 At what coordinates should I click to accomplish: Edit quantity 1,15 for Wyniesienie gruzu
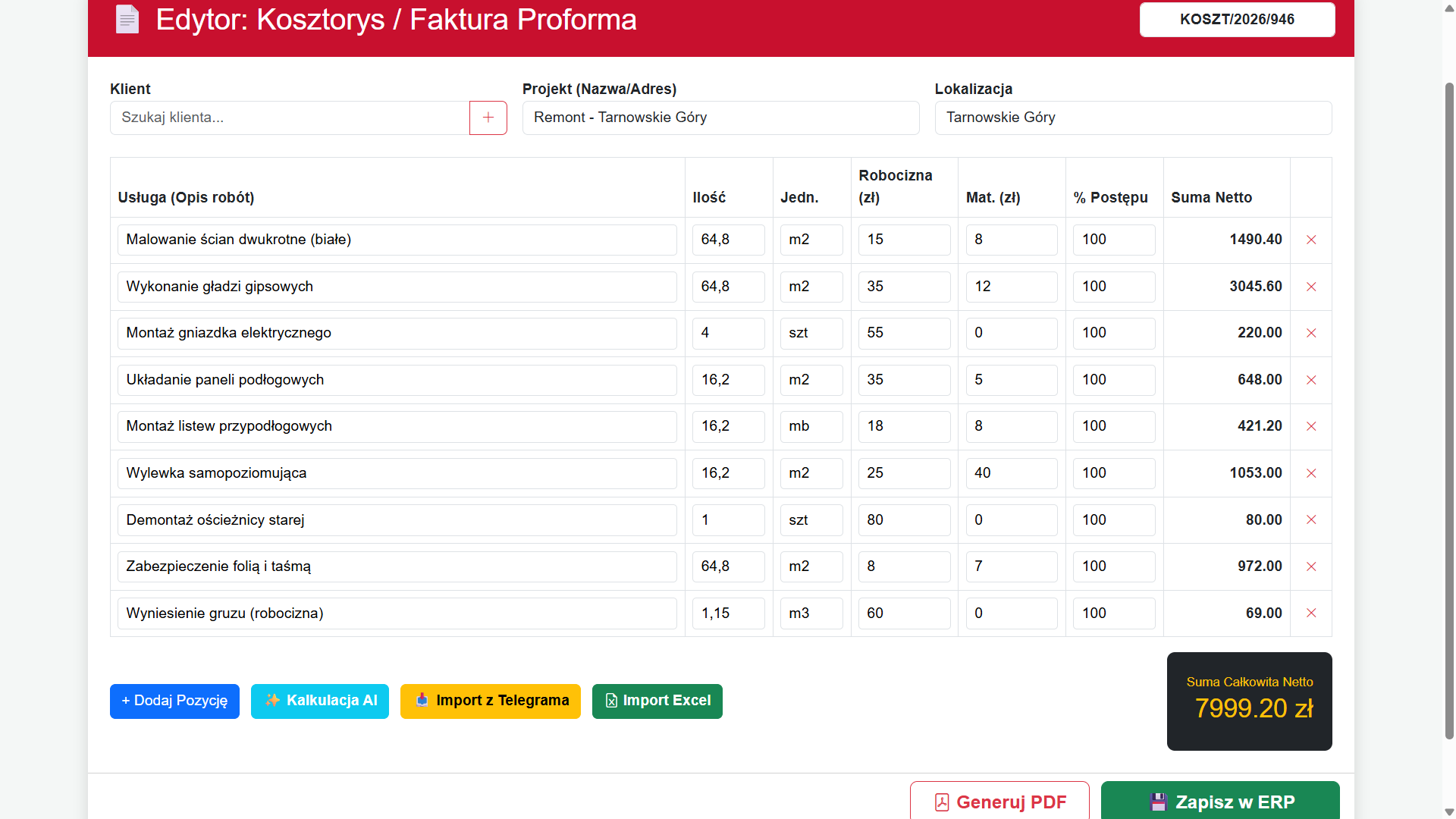[x=729, y=613]
